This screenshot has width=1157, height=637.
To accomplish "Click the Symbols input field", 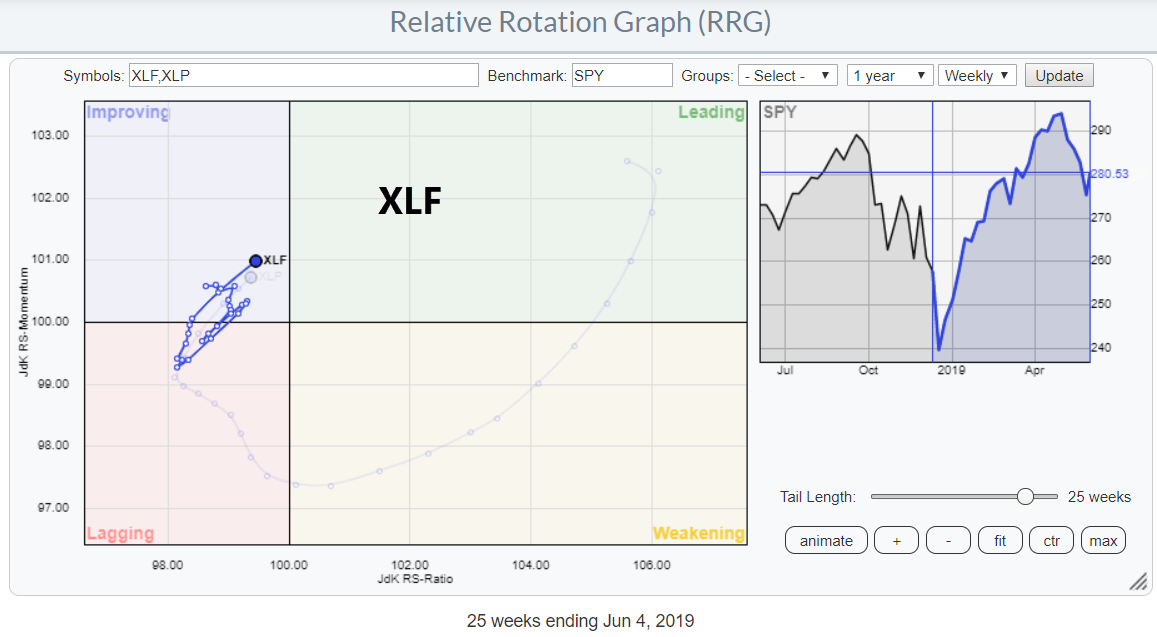I will pos(303,76).
